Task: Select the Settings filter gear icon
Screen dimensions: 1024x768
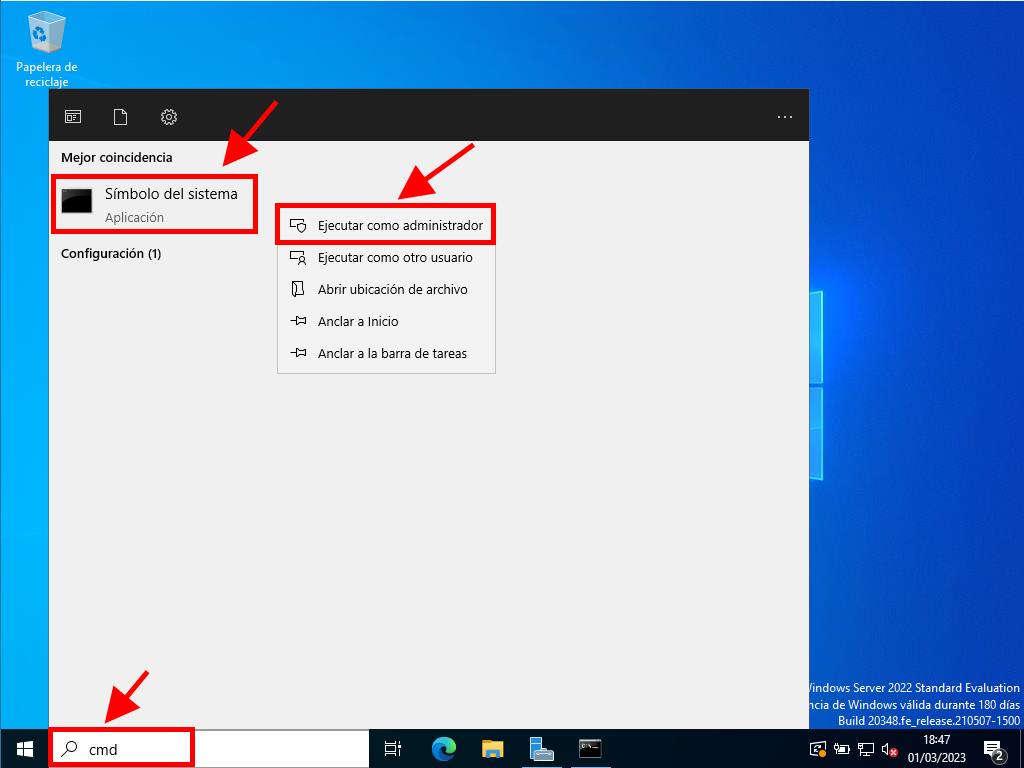Action: (169, 117)
